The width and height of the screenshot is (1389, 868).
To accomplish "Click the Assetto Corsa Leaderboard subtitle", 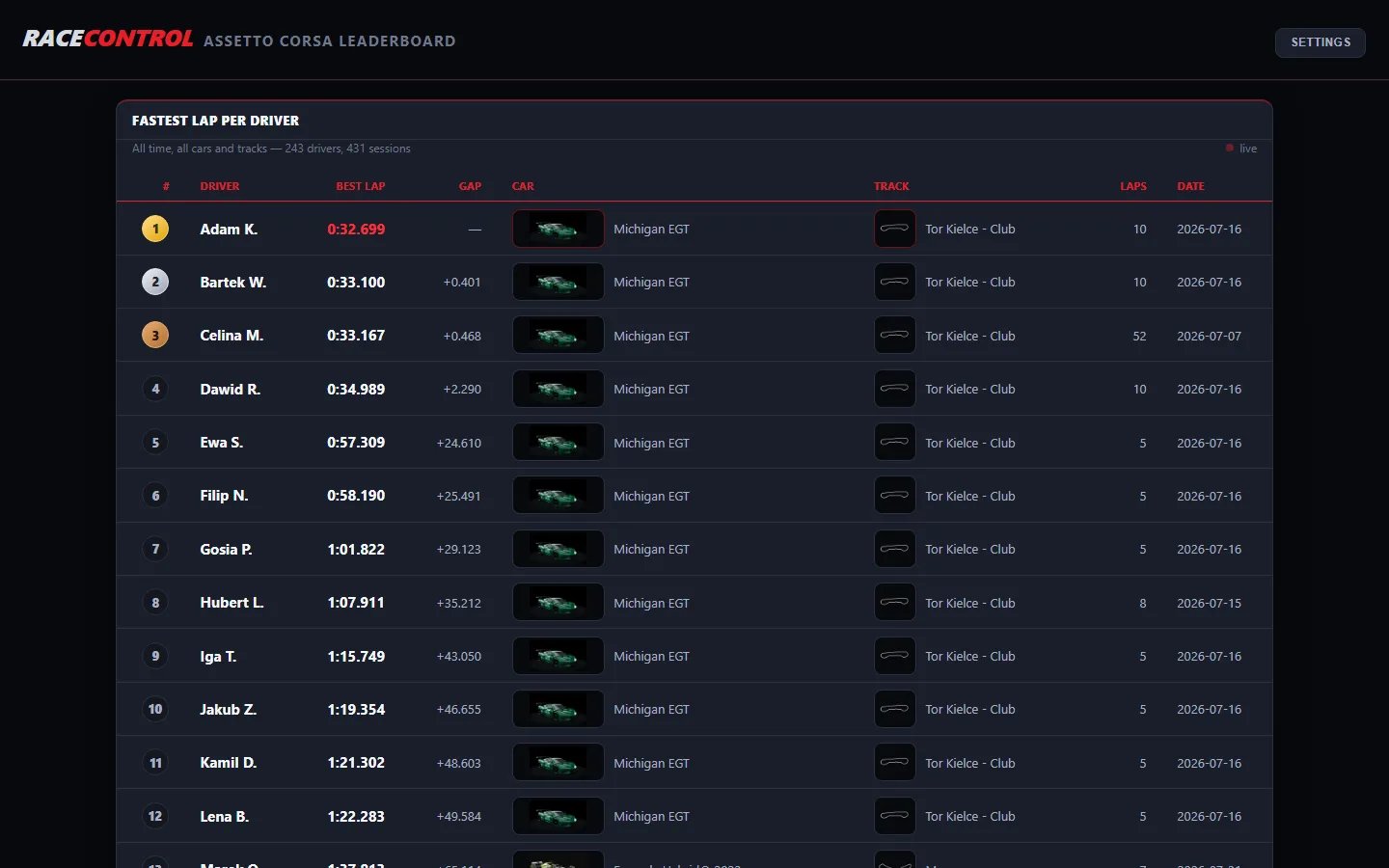I will click(330, 41).
